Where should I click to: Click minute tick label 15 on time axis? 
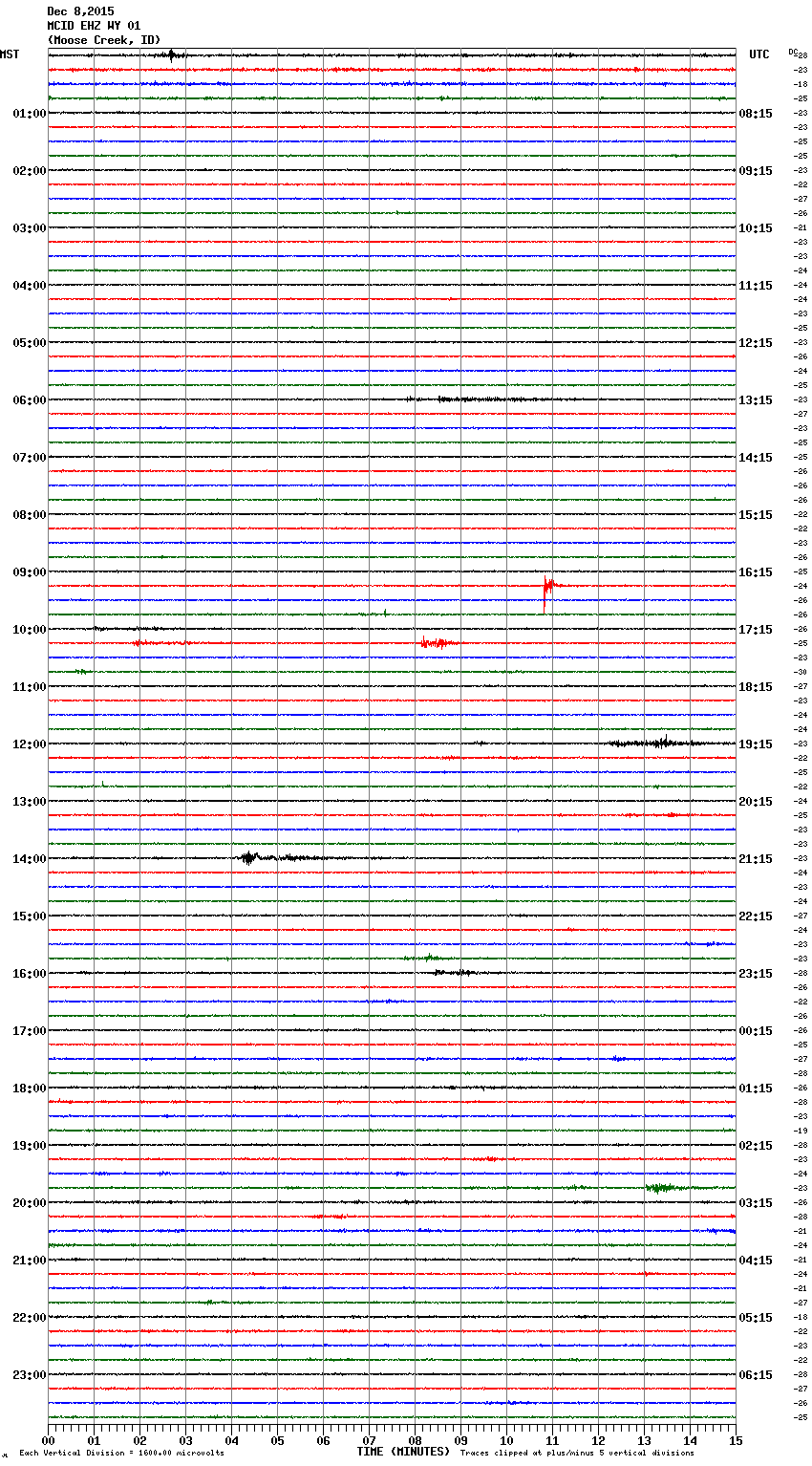(x=736, y=1440)
